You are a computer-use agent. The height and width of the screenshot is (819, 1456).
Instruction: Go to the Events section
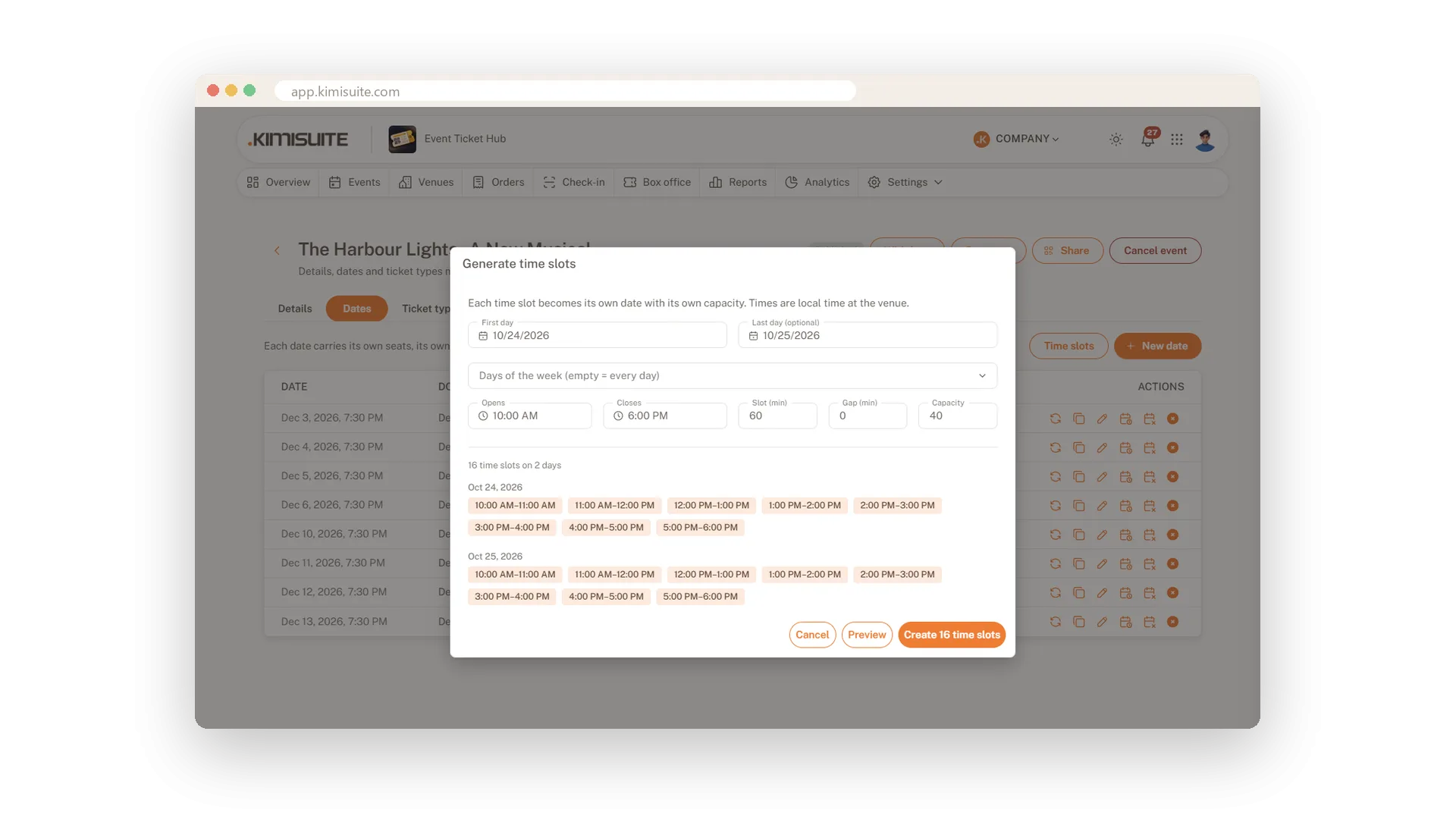pyautogui.click(x=355, y=183)
